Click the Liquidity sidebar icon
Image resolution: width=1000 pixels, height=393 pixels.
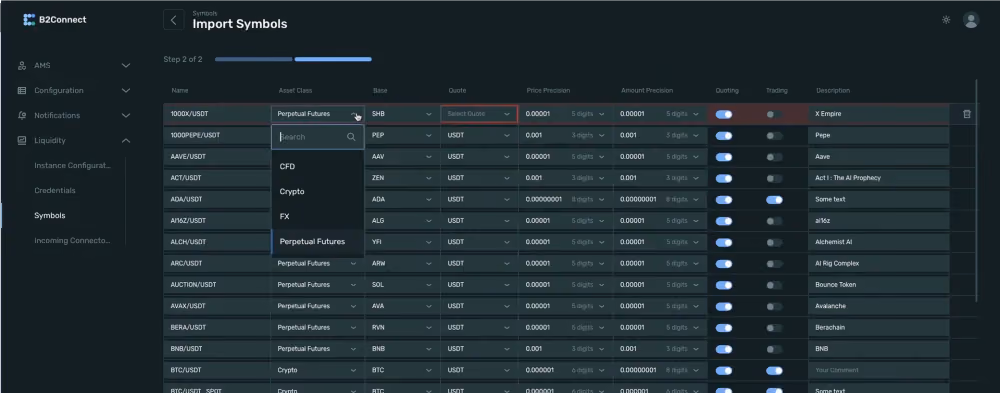point(22,140)
